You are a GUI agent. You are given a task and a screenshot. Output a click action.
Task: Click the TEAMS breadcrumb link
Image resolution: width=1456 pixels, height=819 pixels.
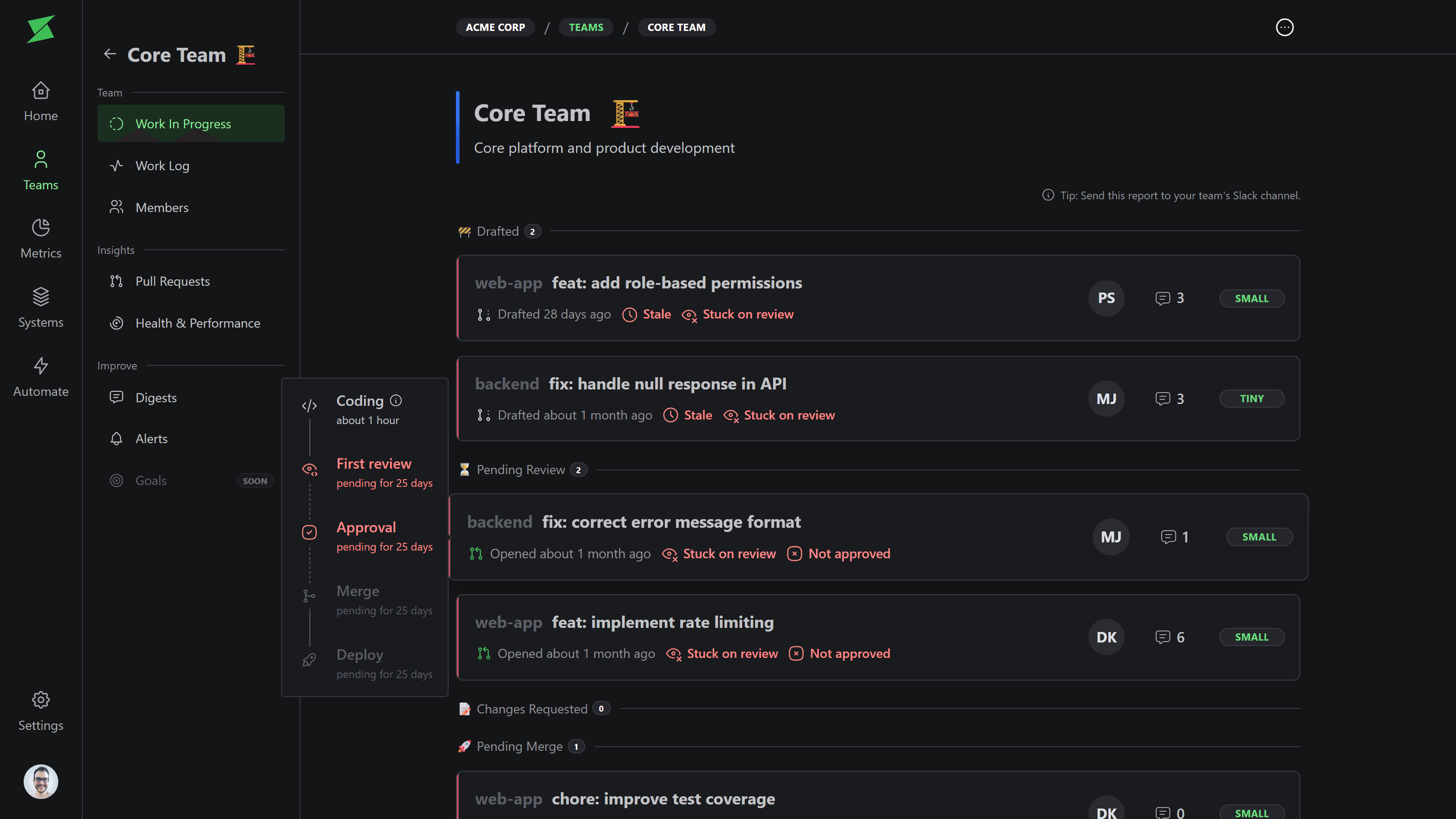coord(586,27)
